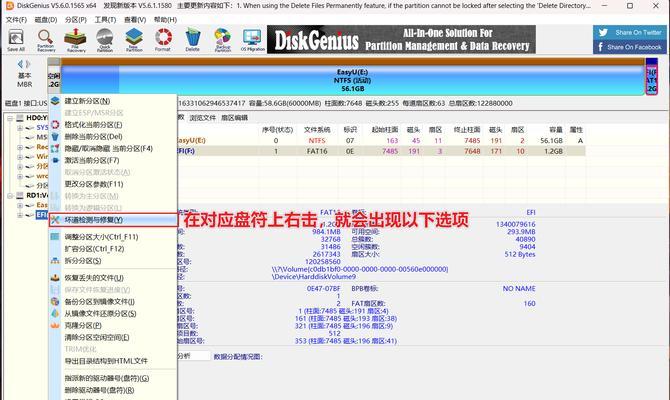Screen dimensions: 670x400
Task: Select 更改分区参数(F11) menu entry
Action: click(113, 184)
